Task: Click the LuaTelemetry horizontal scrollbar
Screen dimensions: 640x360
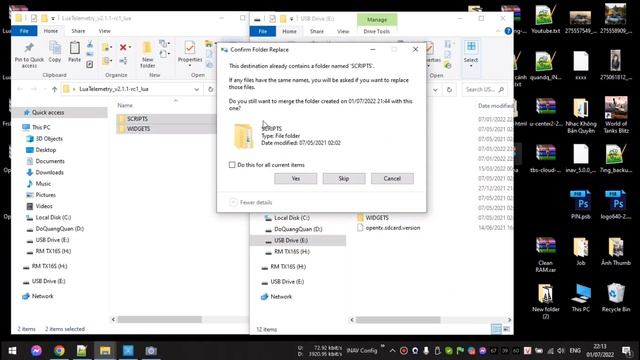Action: pyautogui.click(x=160, y=319)
